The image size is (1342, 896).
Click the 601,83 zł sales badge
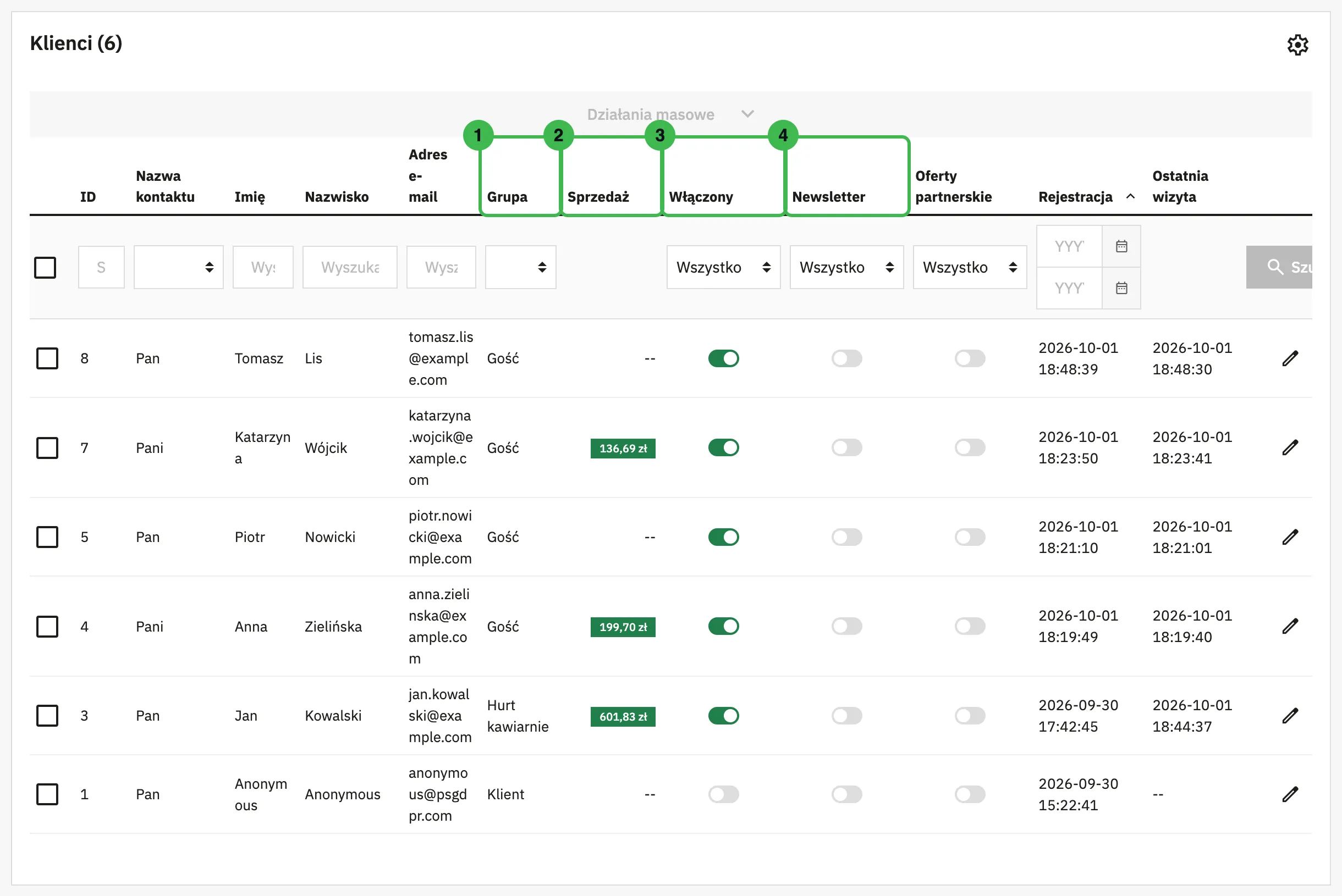coord(623,717)
